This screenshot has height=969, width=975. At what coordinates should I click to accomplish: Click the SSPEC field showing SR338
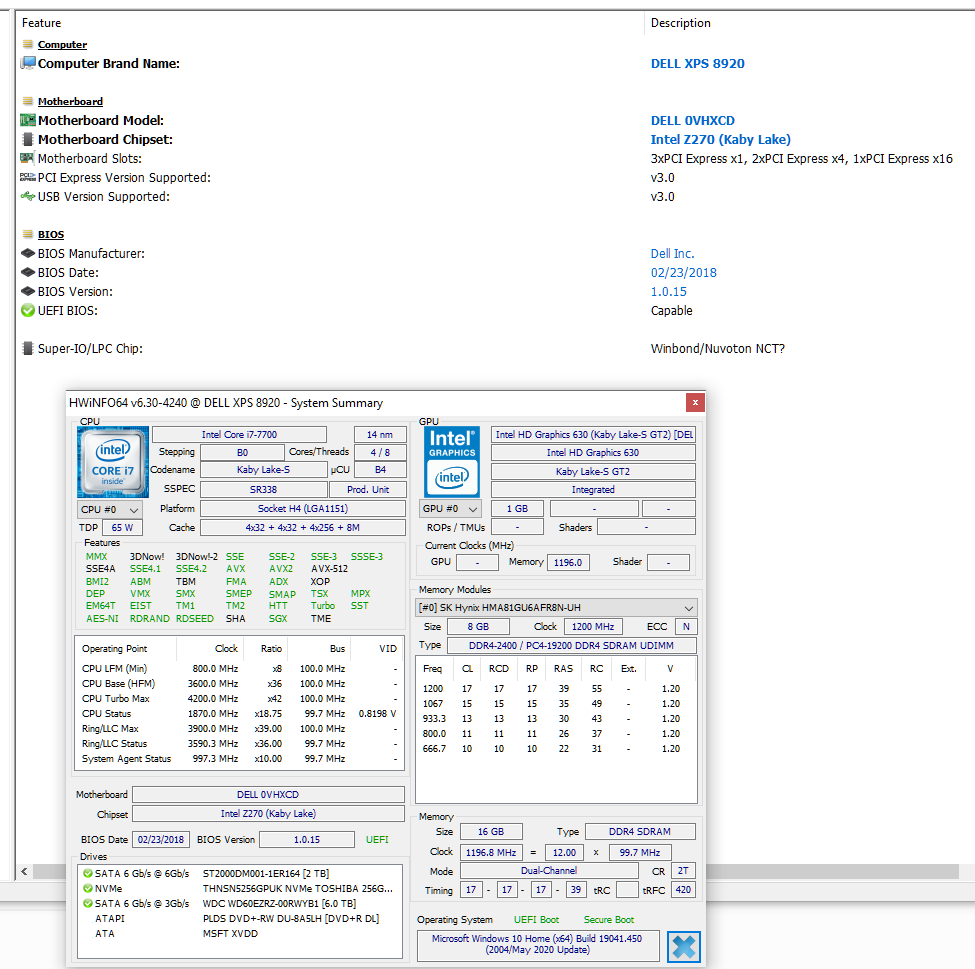(264, 489)
